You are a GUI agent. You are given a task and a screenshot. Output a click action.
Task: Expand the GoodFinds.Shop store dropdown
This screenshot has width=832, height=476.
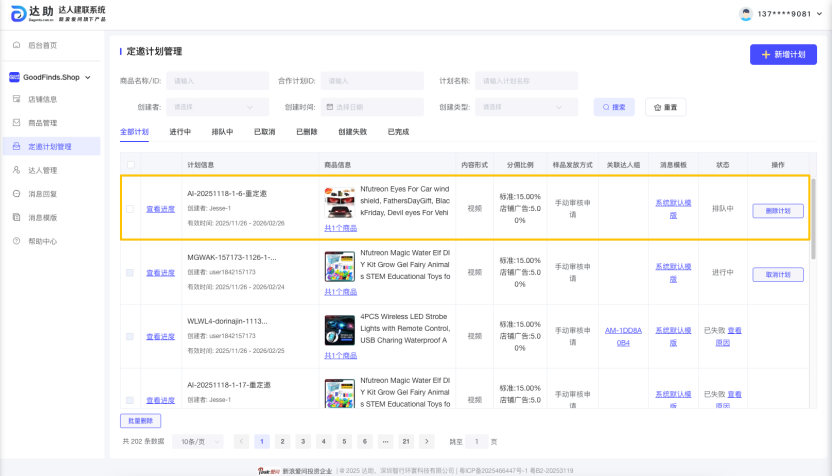pyautogui.click(x=88, y=77)
